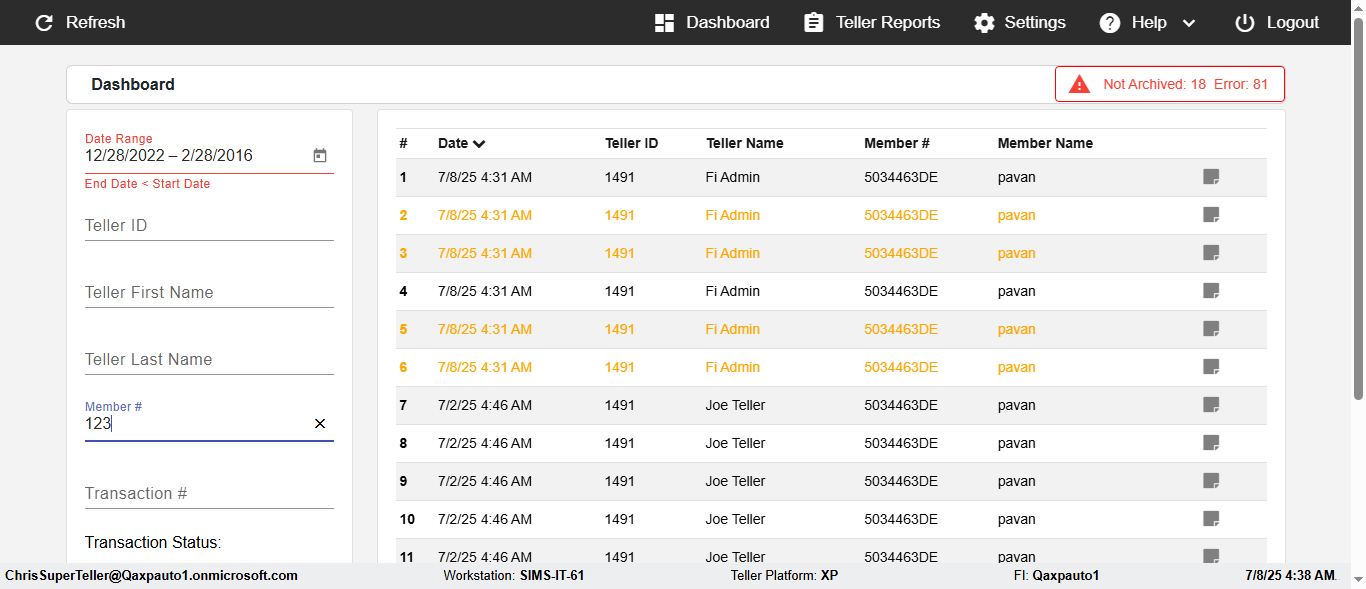Clear the Member # field with X
The height and width of the screenshot is (589, 1366).
coord(320,424)
